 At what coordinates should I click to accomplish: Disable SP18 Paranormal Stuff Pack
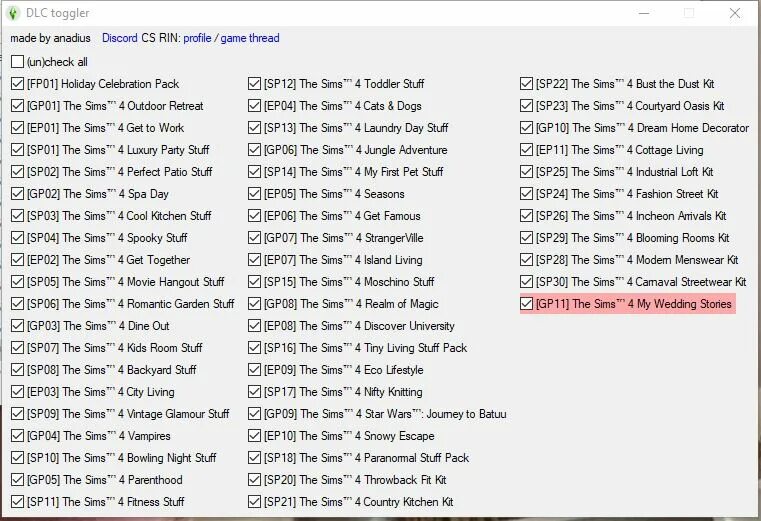tap(254, 457)
